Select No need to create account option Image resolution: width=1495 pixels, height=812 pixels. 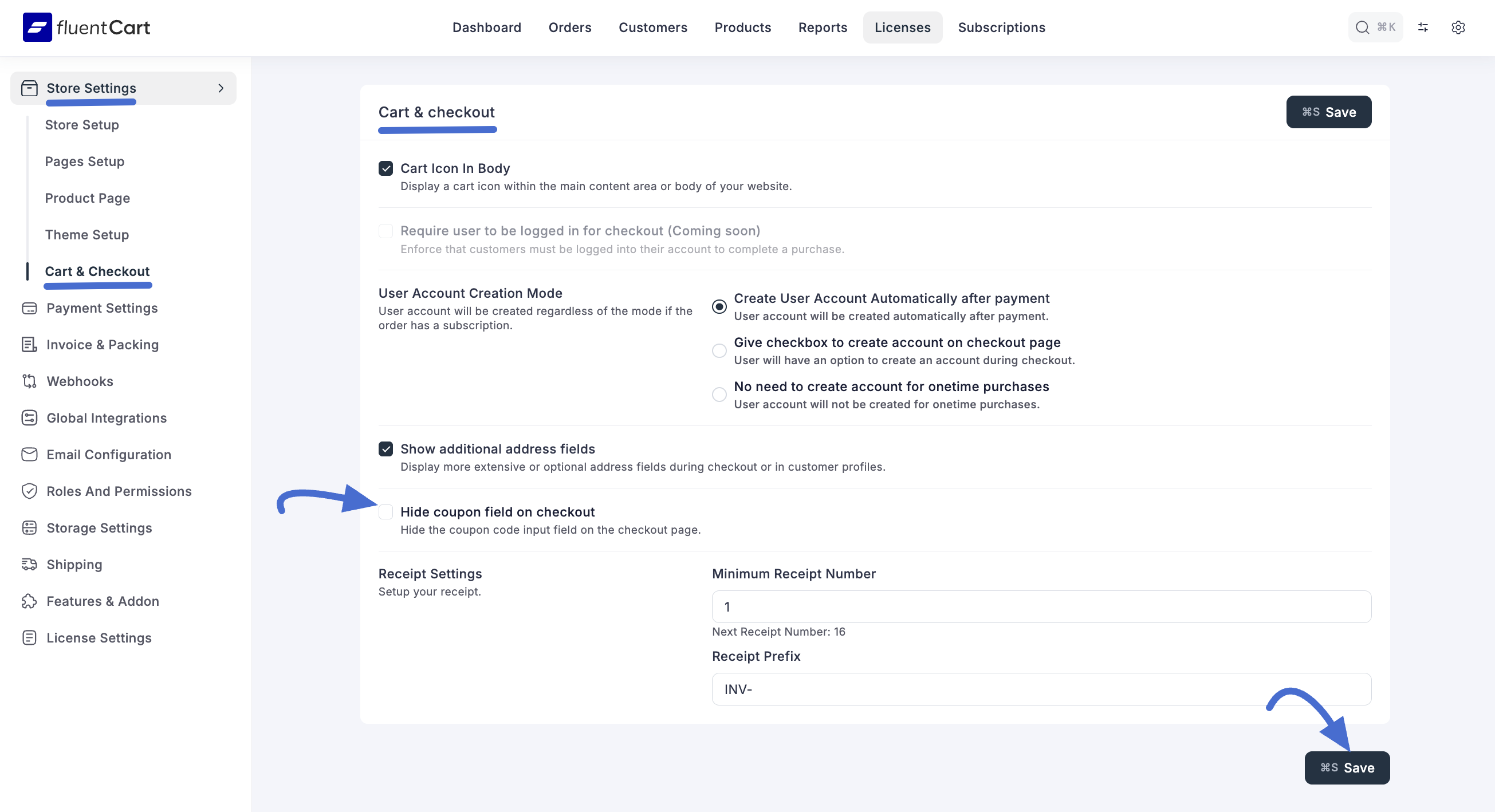(719, 395)
